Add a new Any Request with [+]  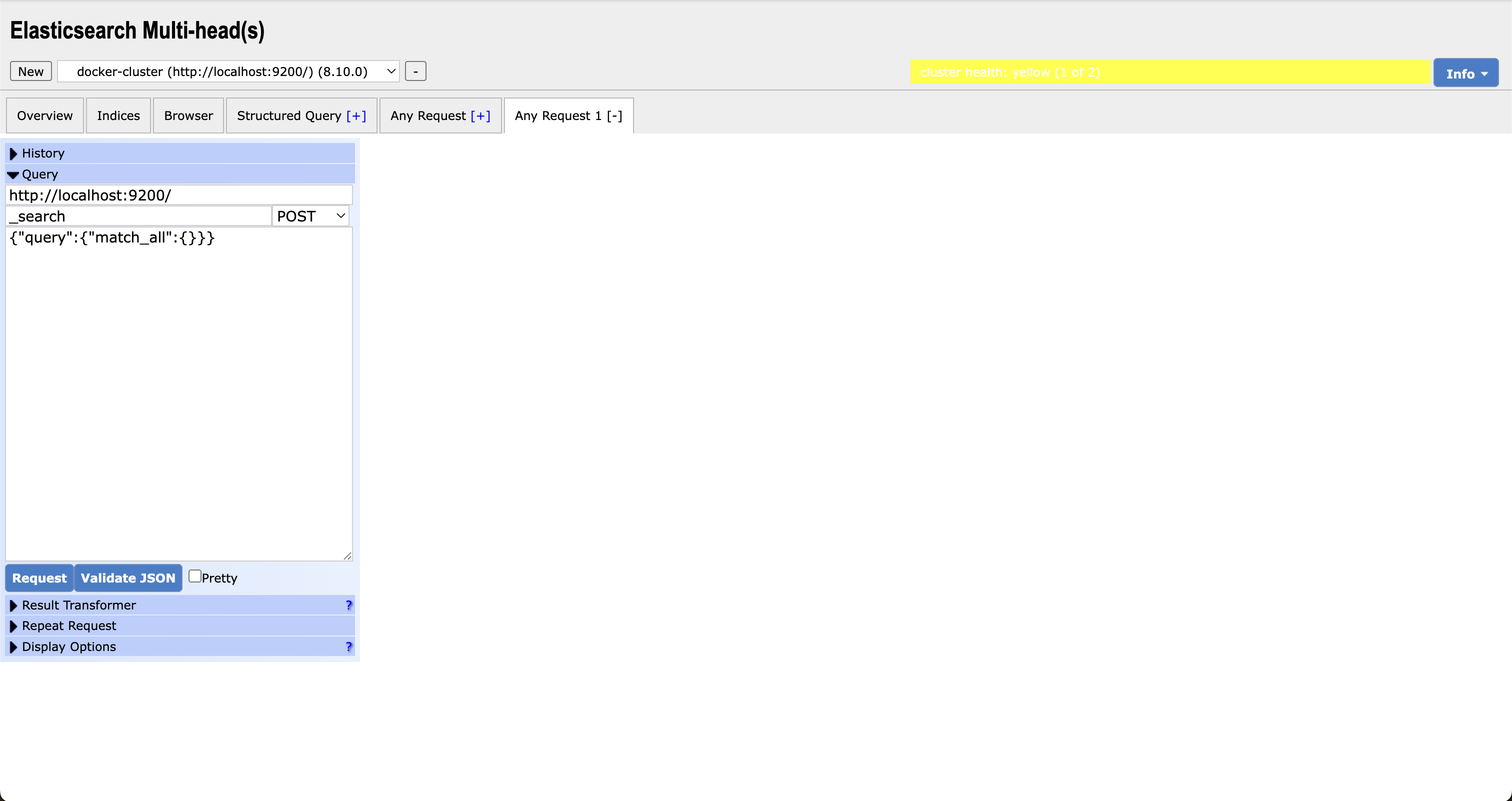click(x=480, y=115)
